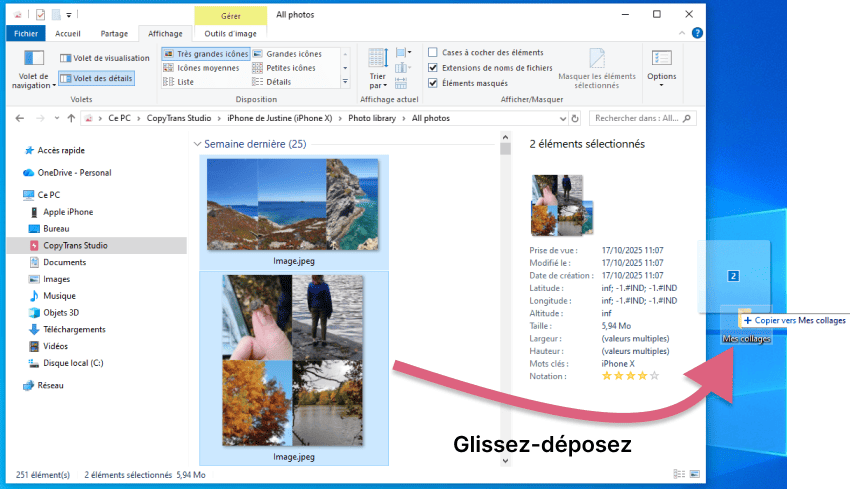
Task: Click iPhone de Justine breadcrumb
Action: (280, 118)
